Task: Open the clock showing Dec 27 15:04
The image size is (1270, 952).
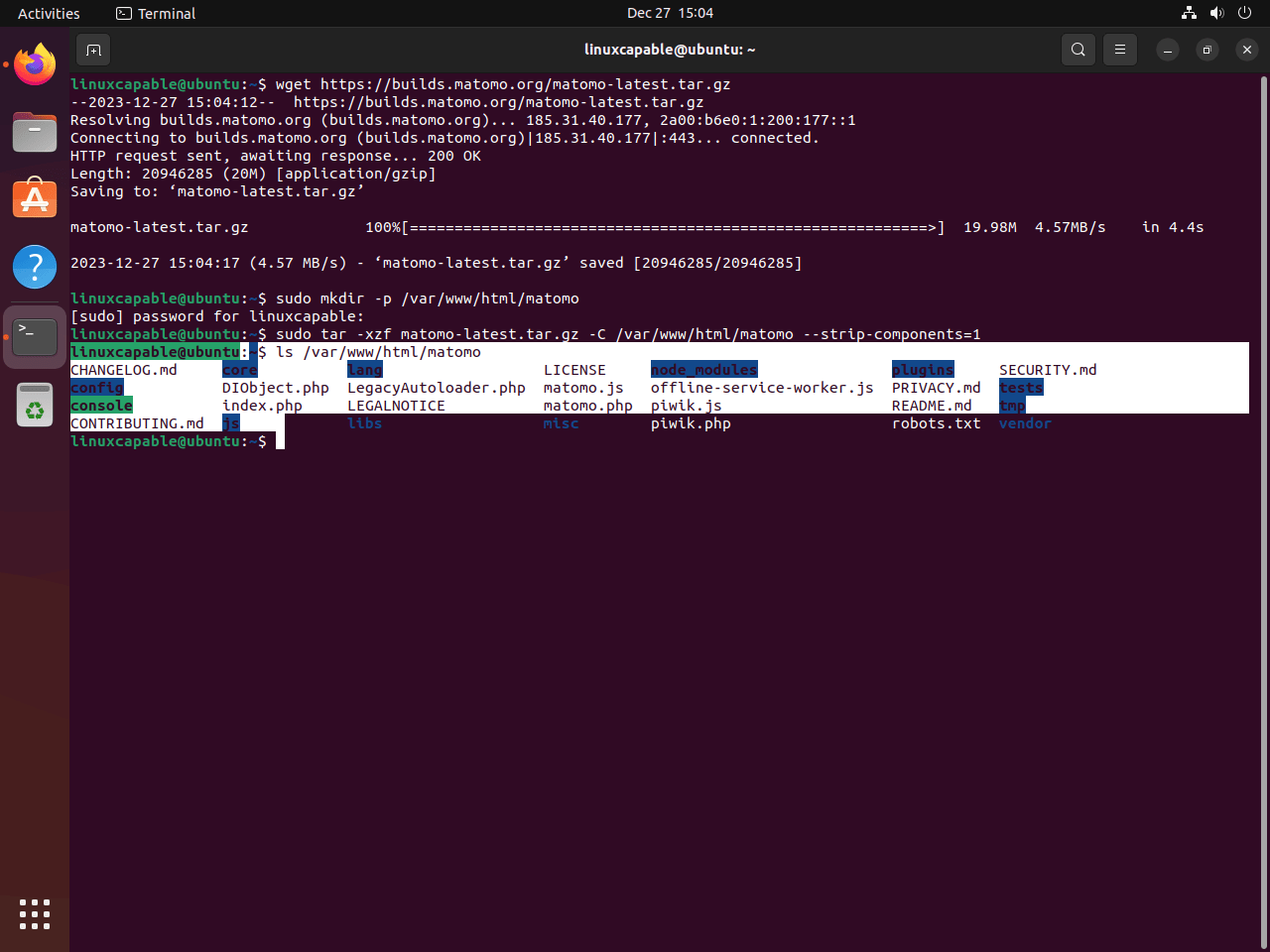Action: pyautogui.click(x=670, y=13)
